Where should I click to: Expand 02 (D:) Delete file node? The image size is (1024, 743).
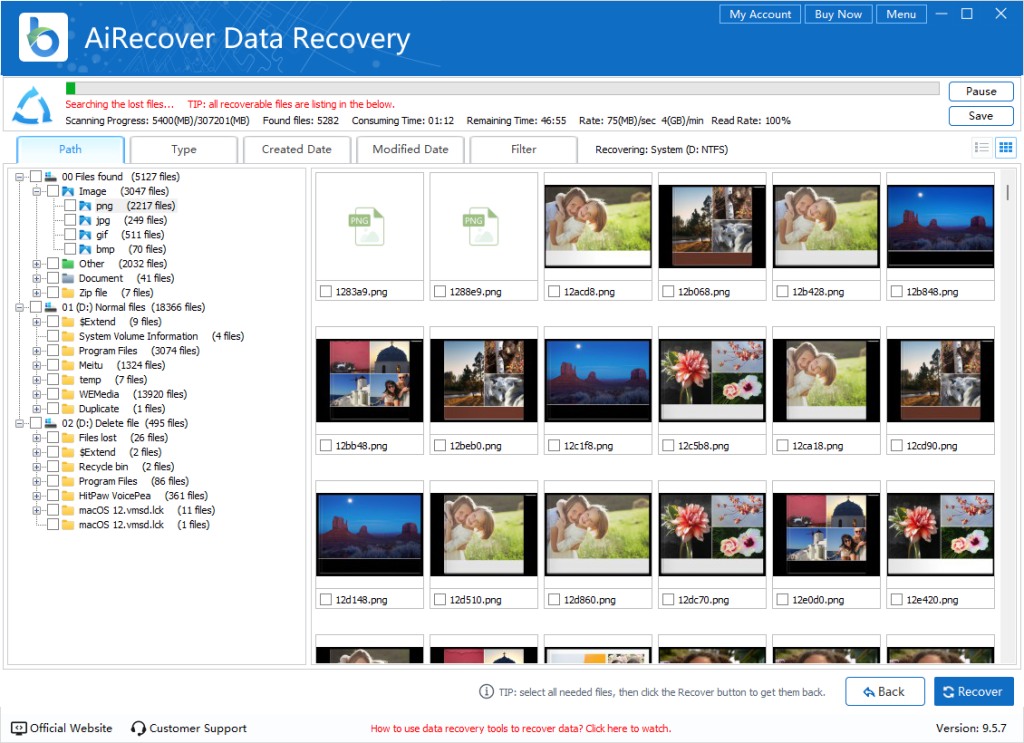(x=19, y=423)
